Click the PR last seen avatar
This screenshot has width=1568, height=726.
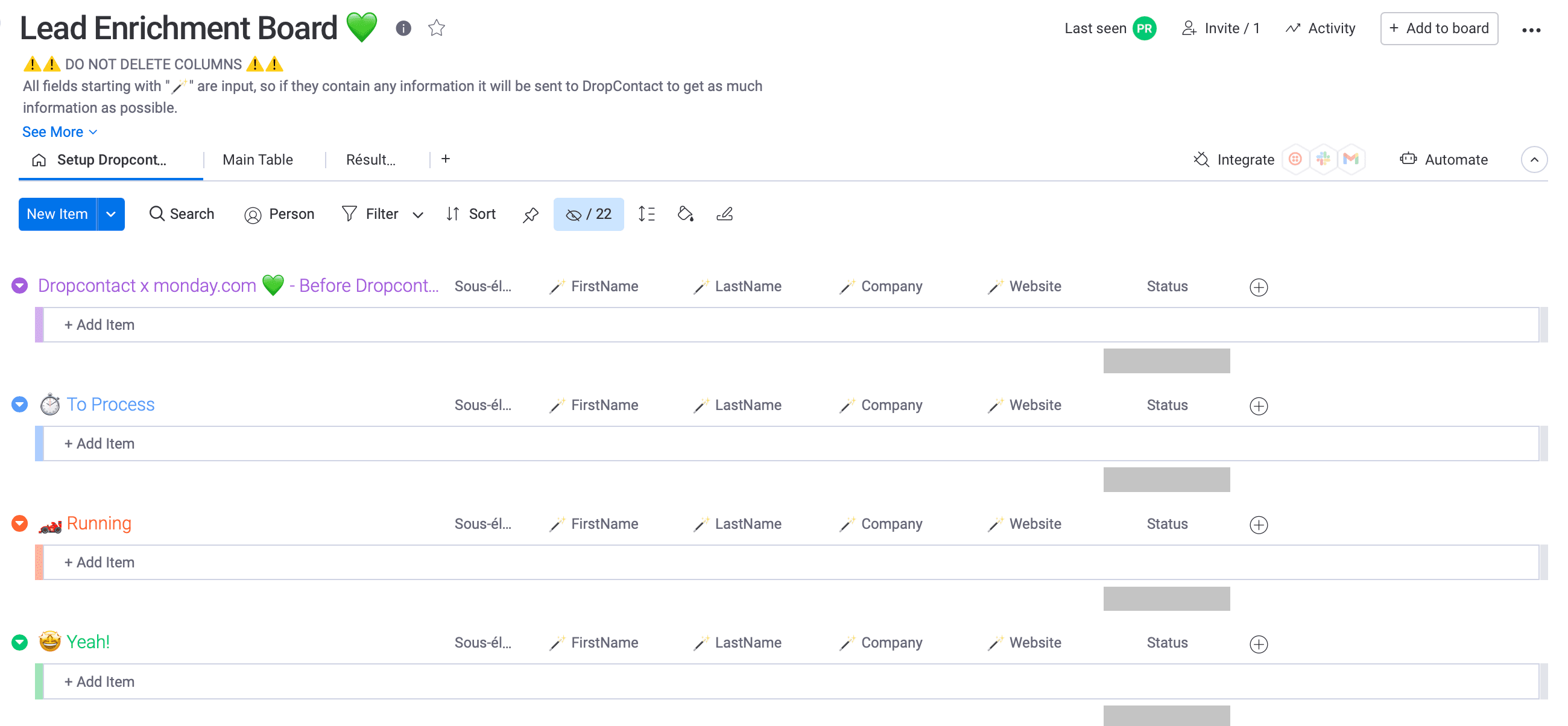[x=1144, y=28]
